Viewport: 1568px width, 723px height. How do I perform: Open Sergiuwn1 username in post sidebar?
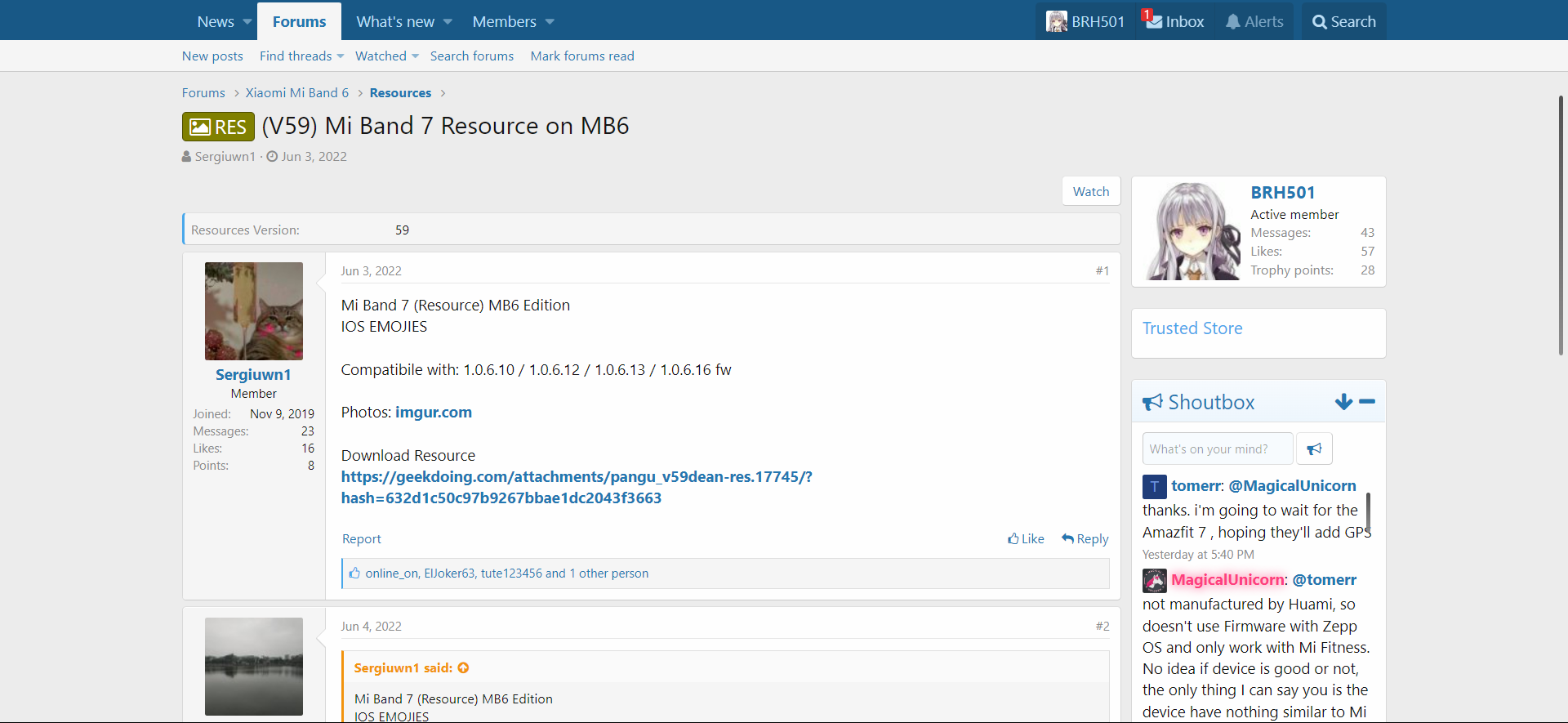pyautogui.click(x=253, y=375)
